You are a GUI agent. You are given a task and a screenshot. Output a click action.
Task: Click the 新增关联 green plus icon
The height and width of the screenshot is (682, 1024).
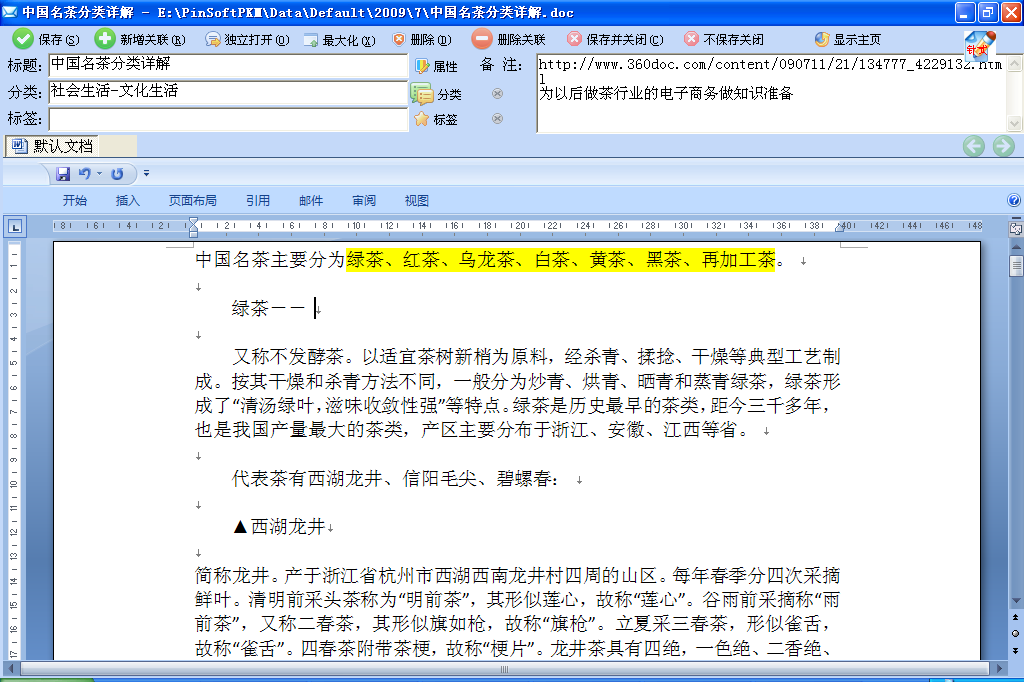[x=104, y=39]
